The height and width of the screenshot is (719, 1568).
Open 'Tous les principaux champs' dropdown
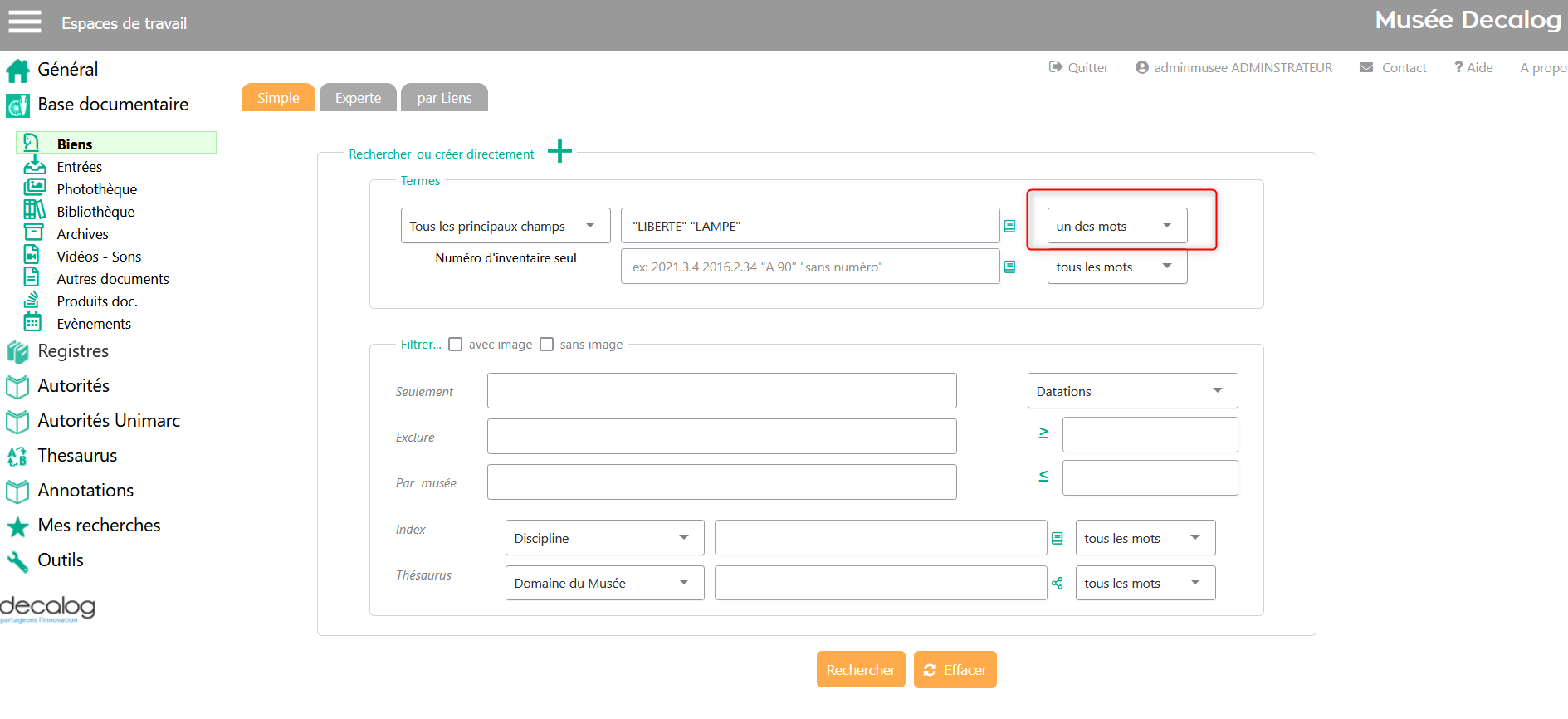(506, 226)
